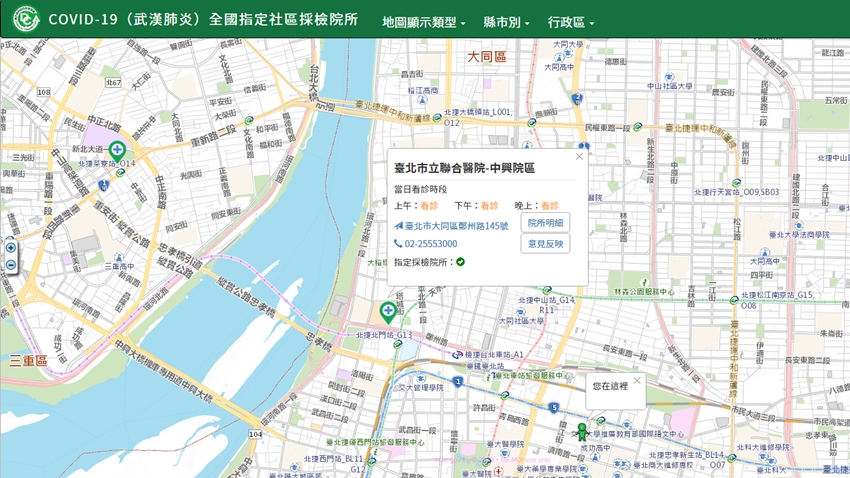850x478 pixels.
Task: Zoom out of the map
Action: click(11, 265)
